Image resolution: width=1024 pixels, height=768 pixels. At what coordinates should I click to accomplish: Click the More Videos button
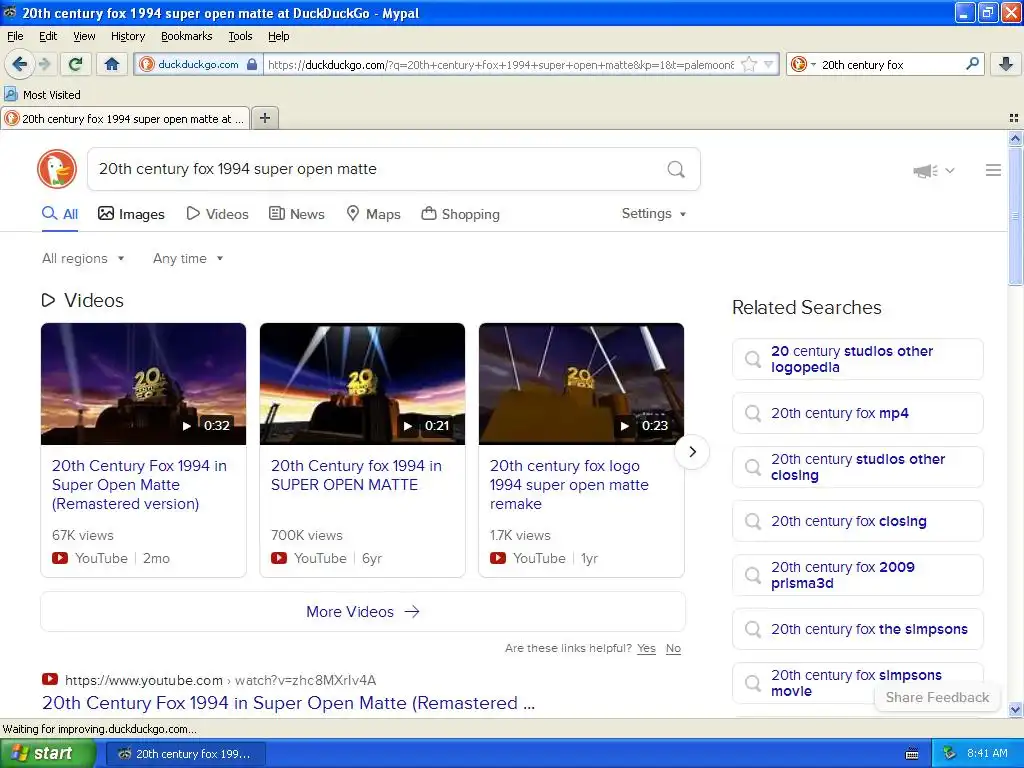pyautogui.click(x=363, y=612)
